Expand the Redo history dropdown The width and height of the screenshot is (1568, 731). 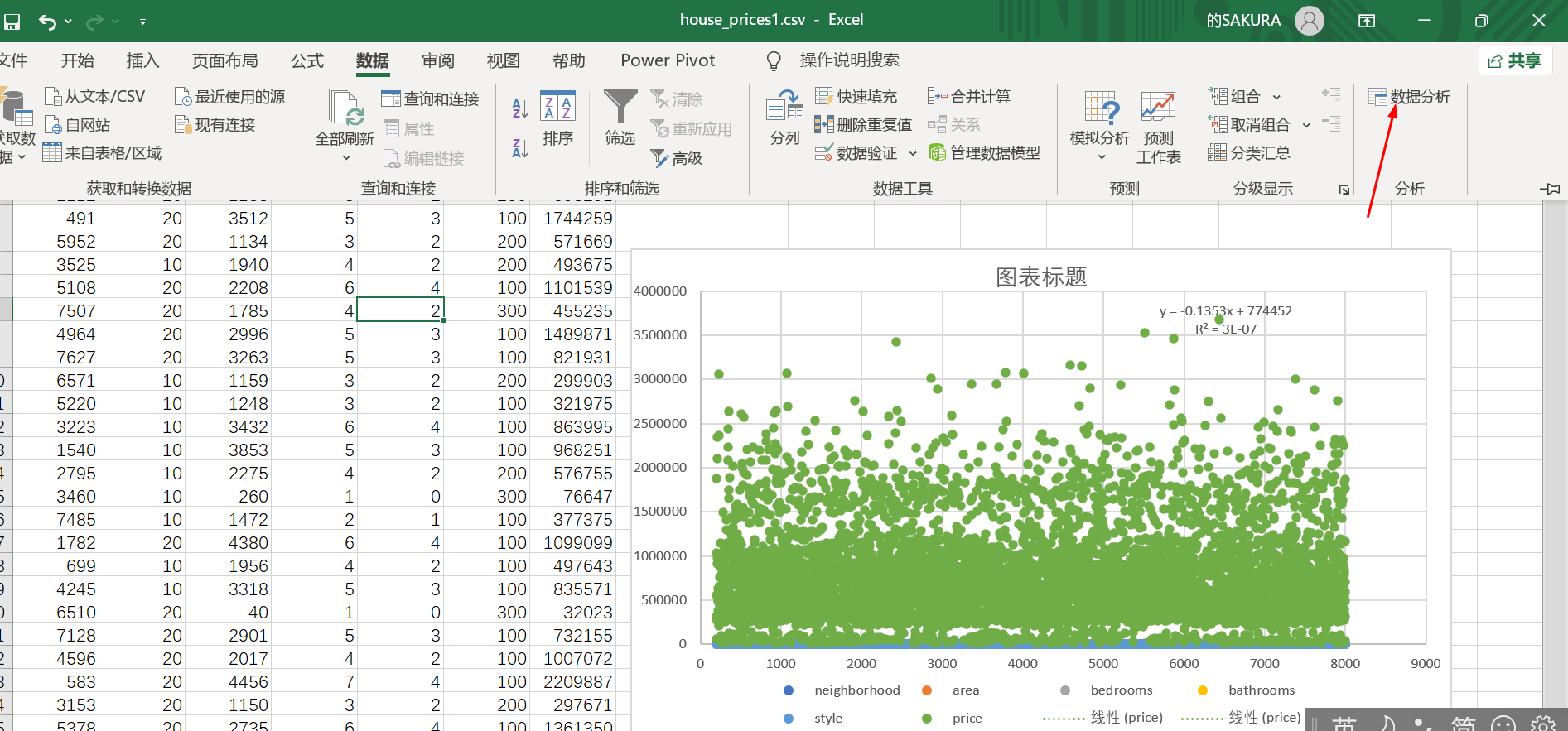pyautogui.click(x=115, y=22)
